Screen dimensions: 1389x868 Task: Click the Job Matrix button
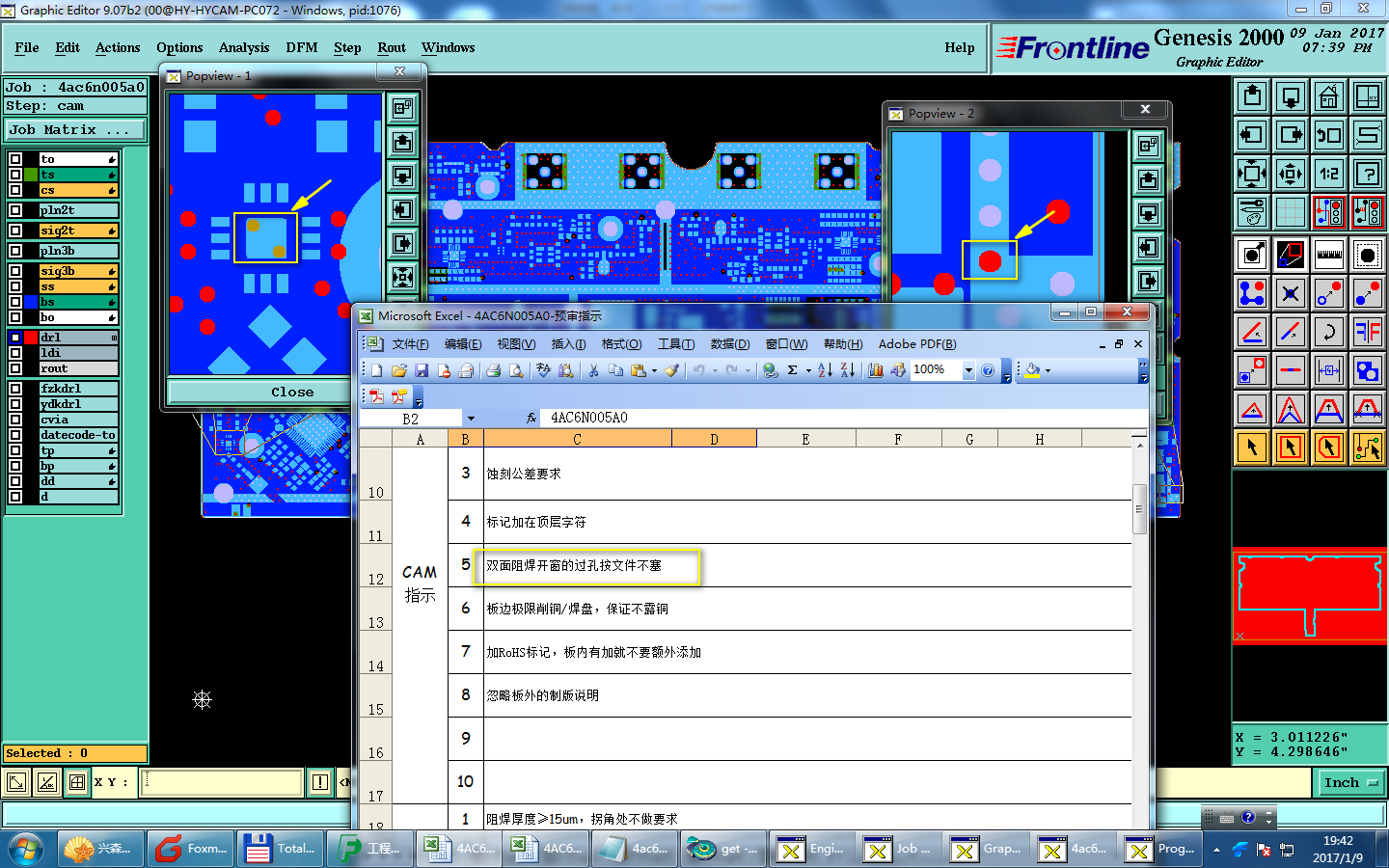75,129
